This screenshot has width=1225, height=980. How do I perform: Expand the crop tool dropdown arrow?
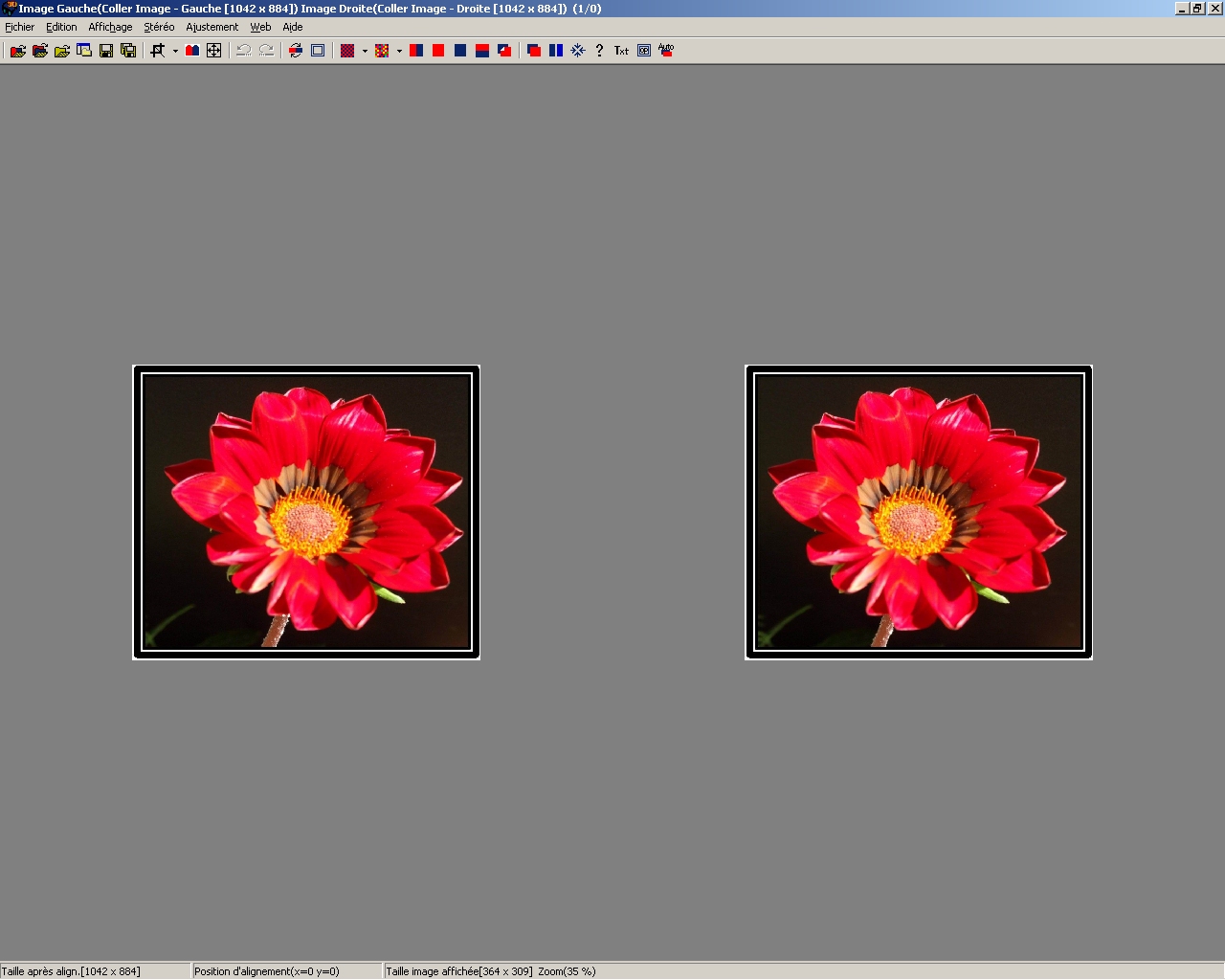coord(175,52)
